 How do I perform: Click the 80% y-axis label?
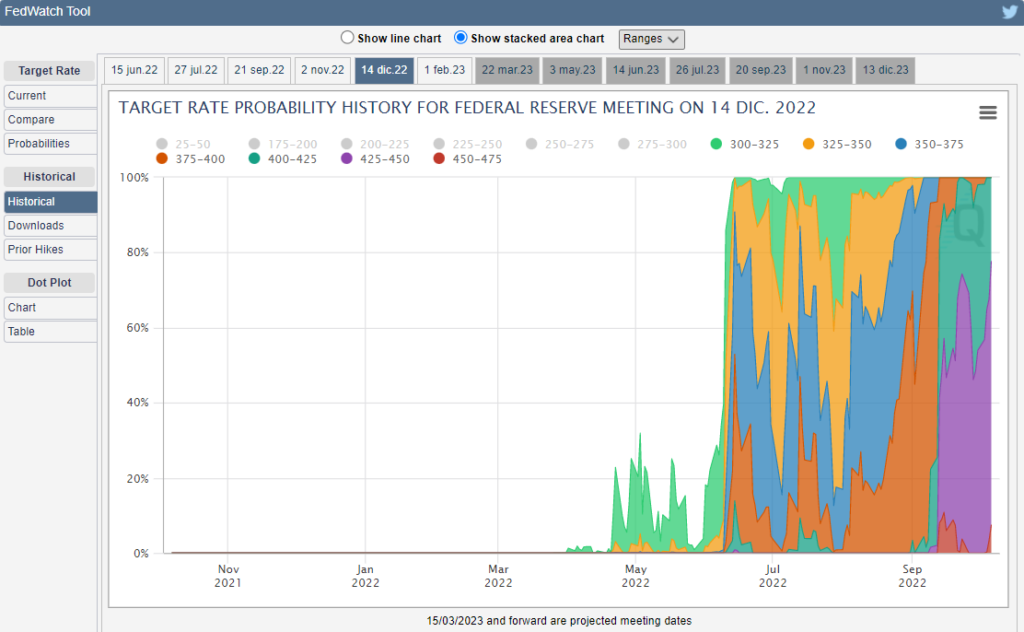click(137, 252)
